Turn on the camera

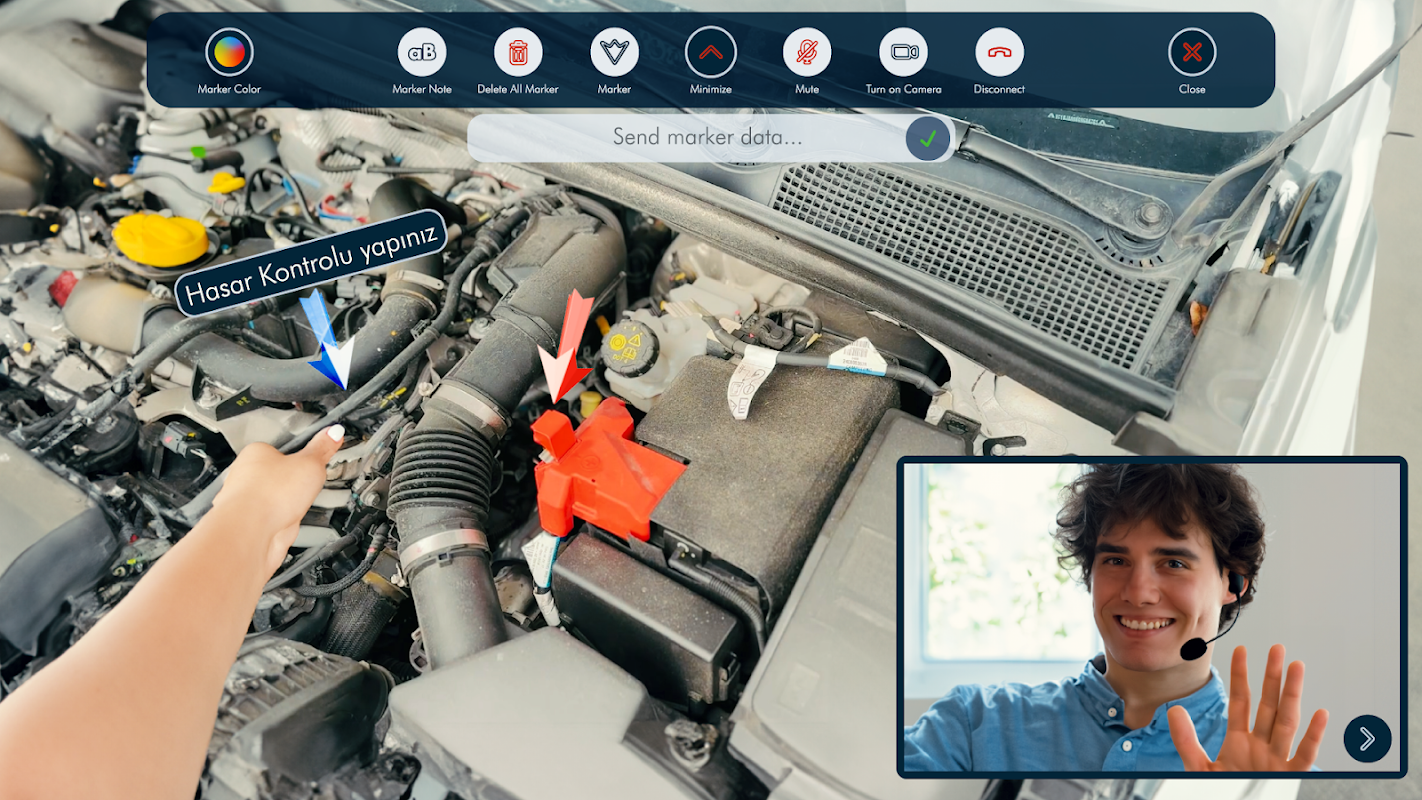click(903, 52)
